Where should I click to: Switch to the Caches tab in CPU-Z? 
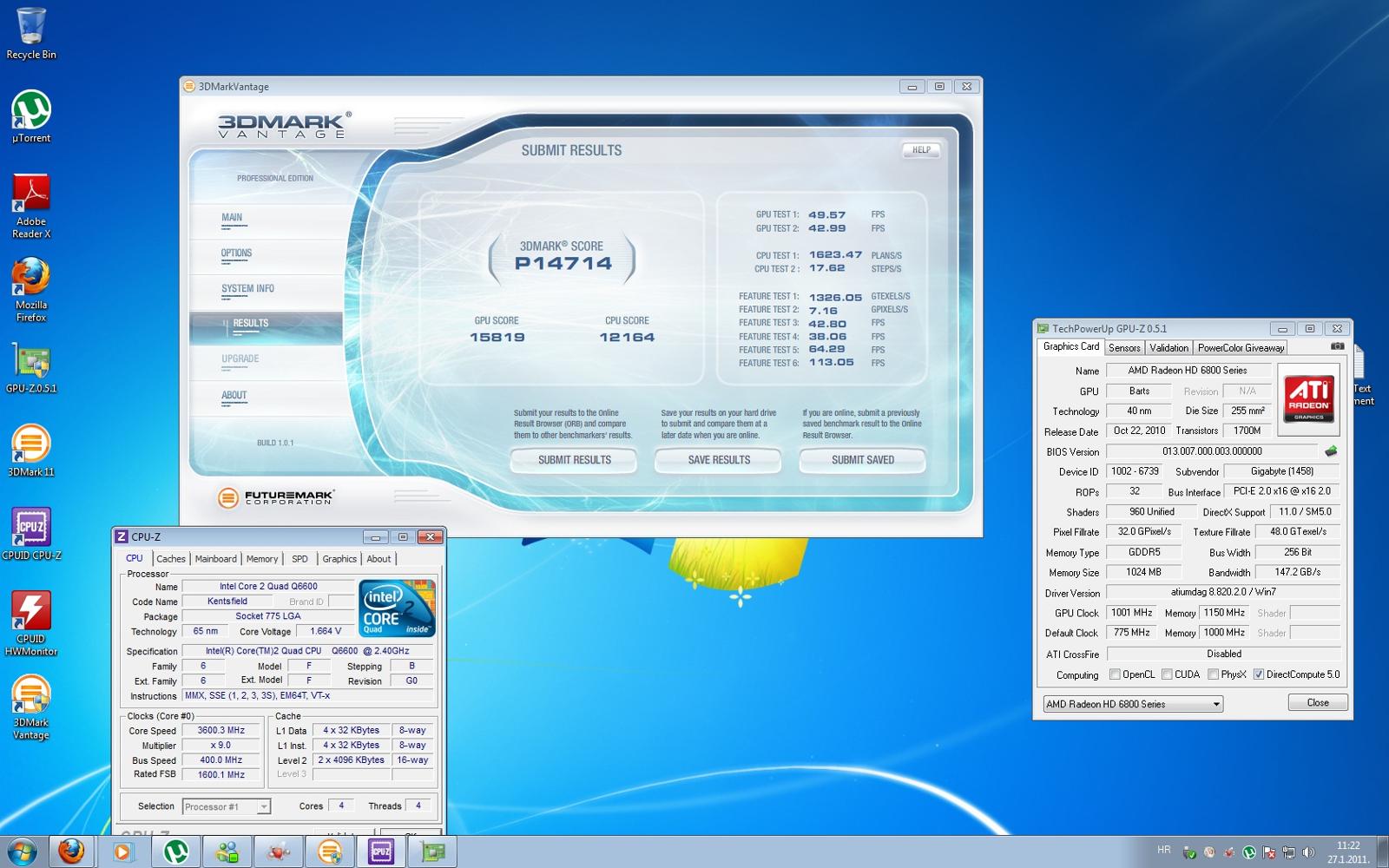[171, 559]
